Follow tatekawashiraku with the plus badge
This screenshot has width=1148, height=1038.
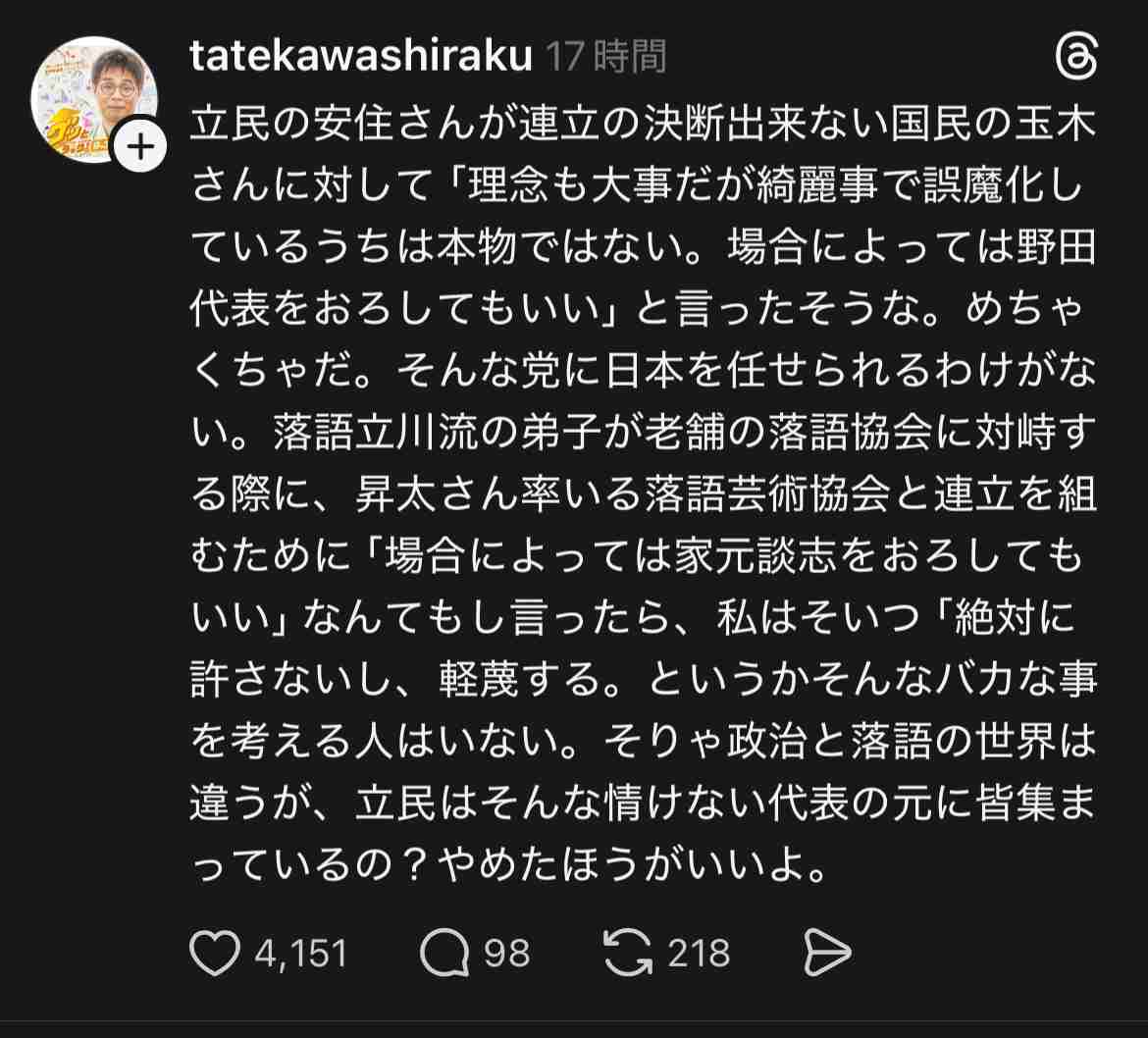point(141,147)
